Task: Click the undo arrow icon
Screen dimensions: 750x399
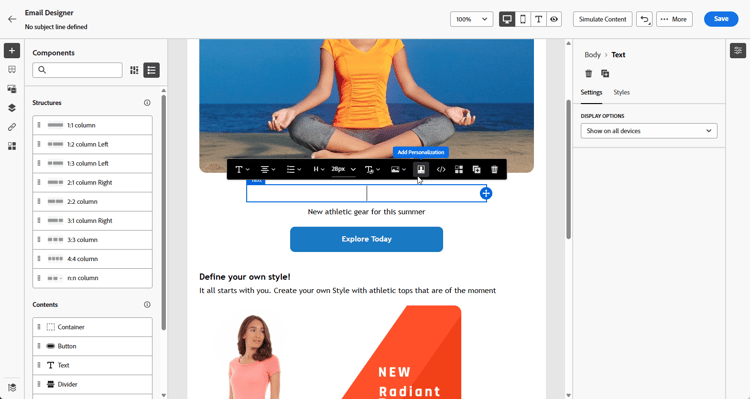Action: (644, 19)
